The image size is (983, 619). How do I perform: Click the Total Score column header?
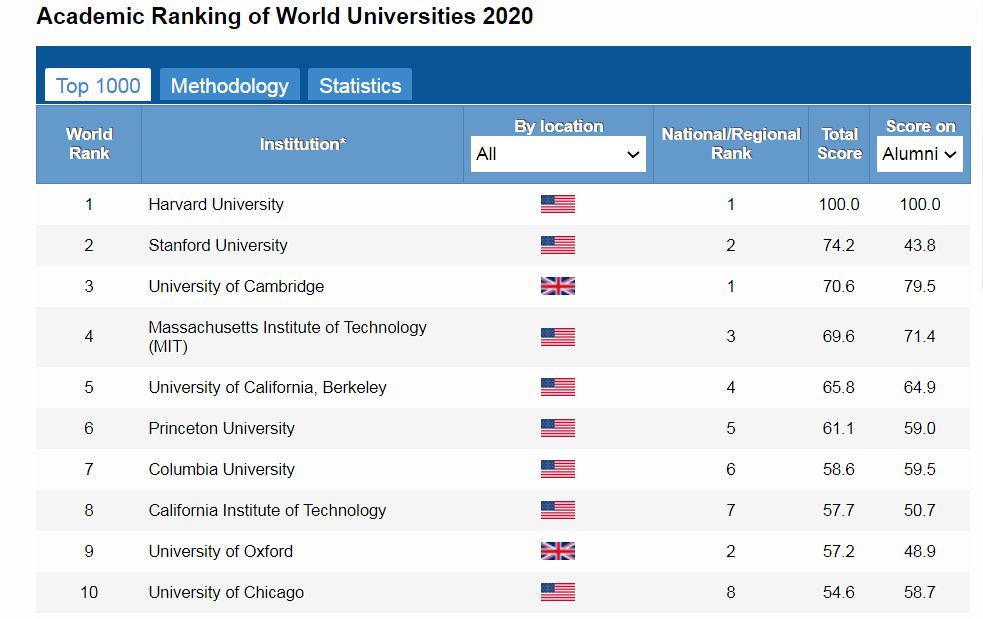(839, 144)
